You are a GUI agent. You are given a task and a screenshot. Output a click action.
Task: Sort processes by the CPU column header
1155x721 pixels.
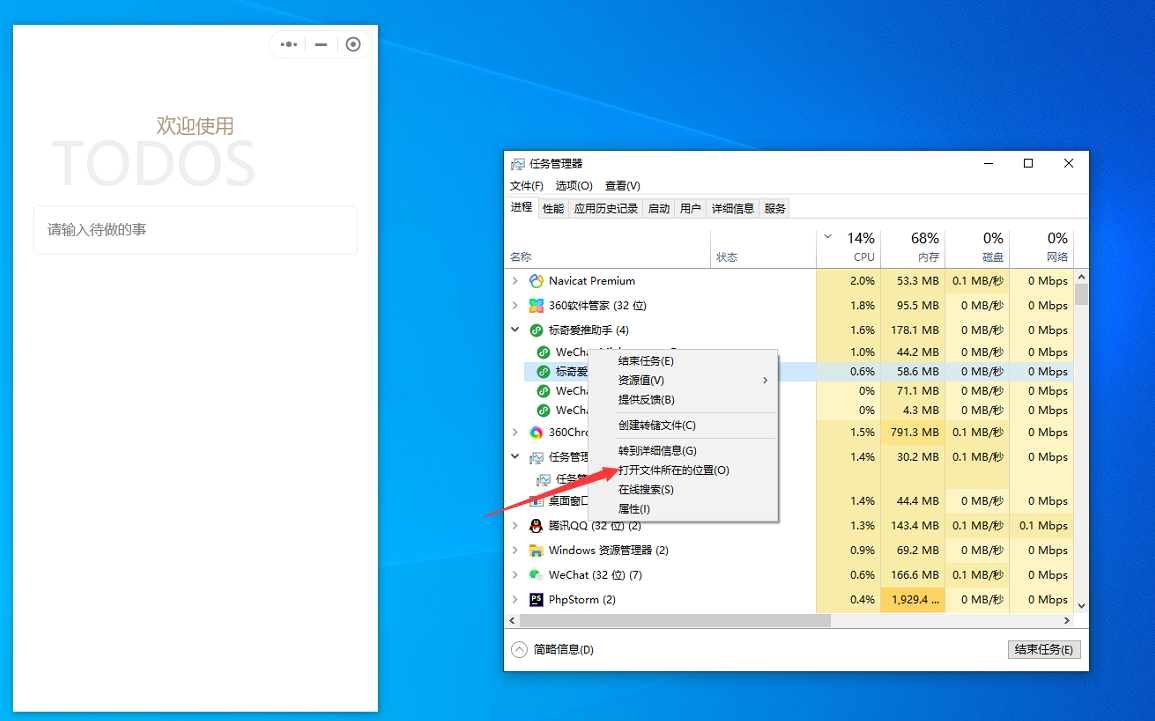848,248
